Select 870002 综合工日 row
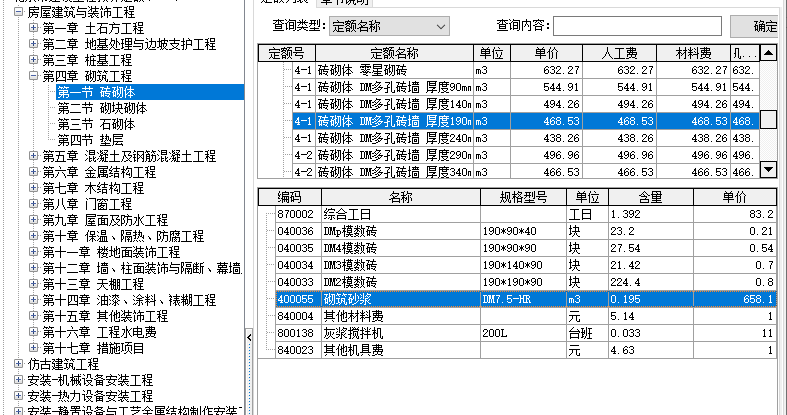This screenshot has width=787, height=415. tap(526, 215)
